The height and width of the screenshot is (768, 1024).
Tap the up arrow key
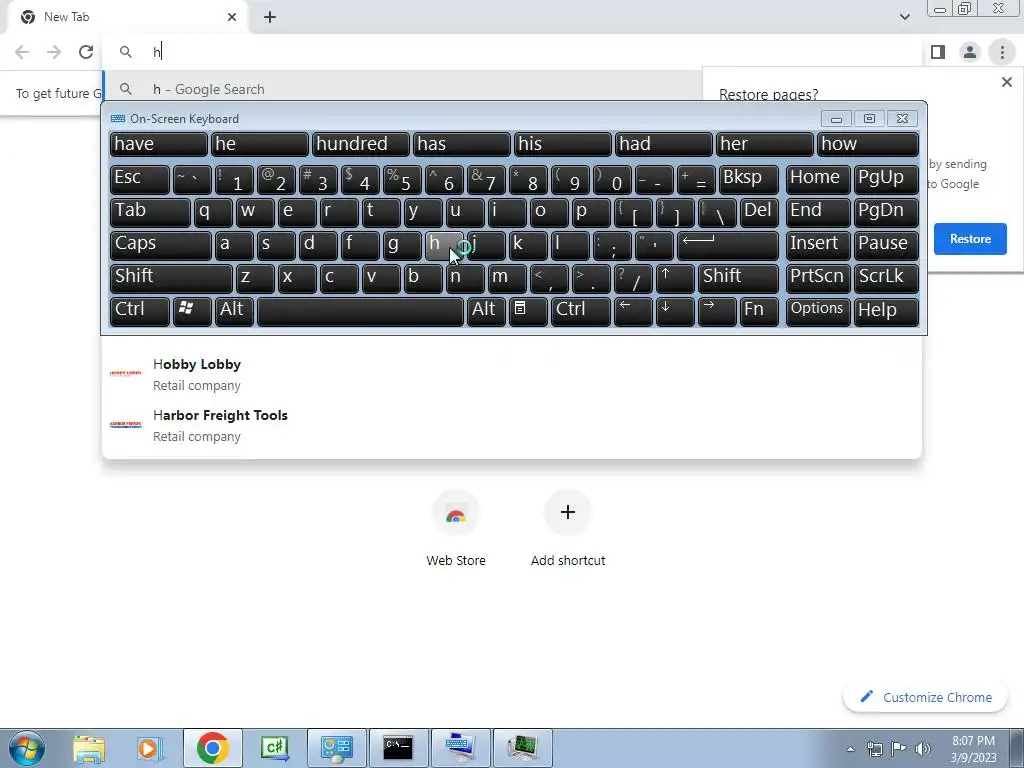[x=675, y=279]
